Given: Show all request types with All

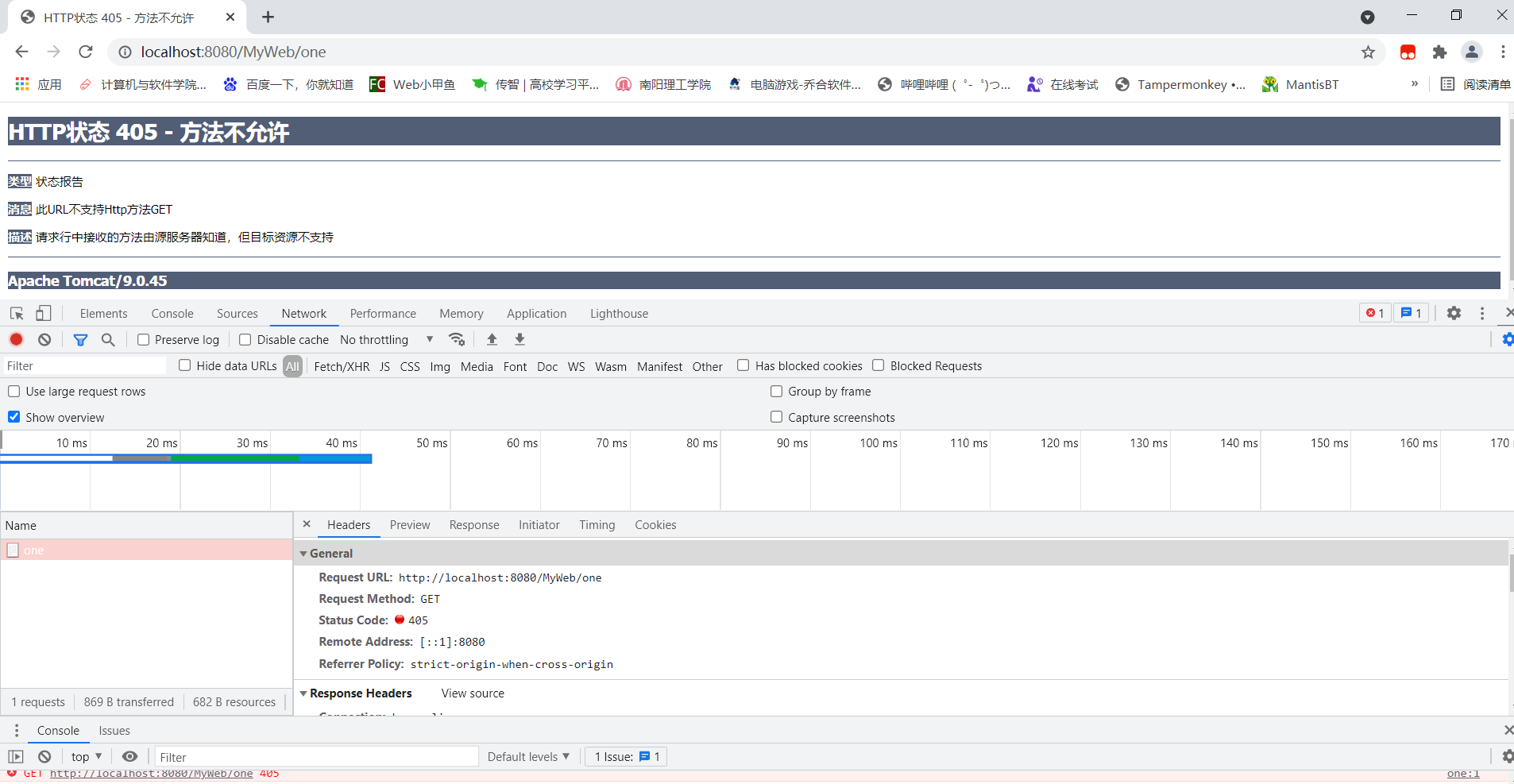Looking at the screenshot, I should click(293, 366).
